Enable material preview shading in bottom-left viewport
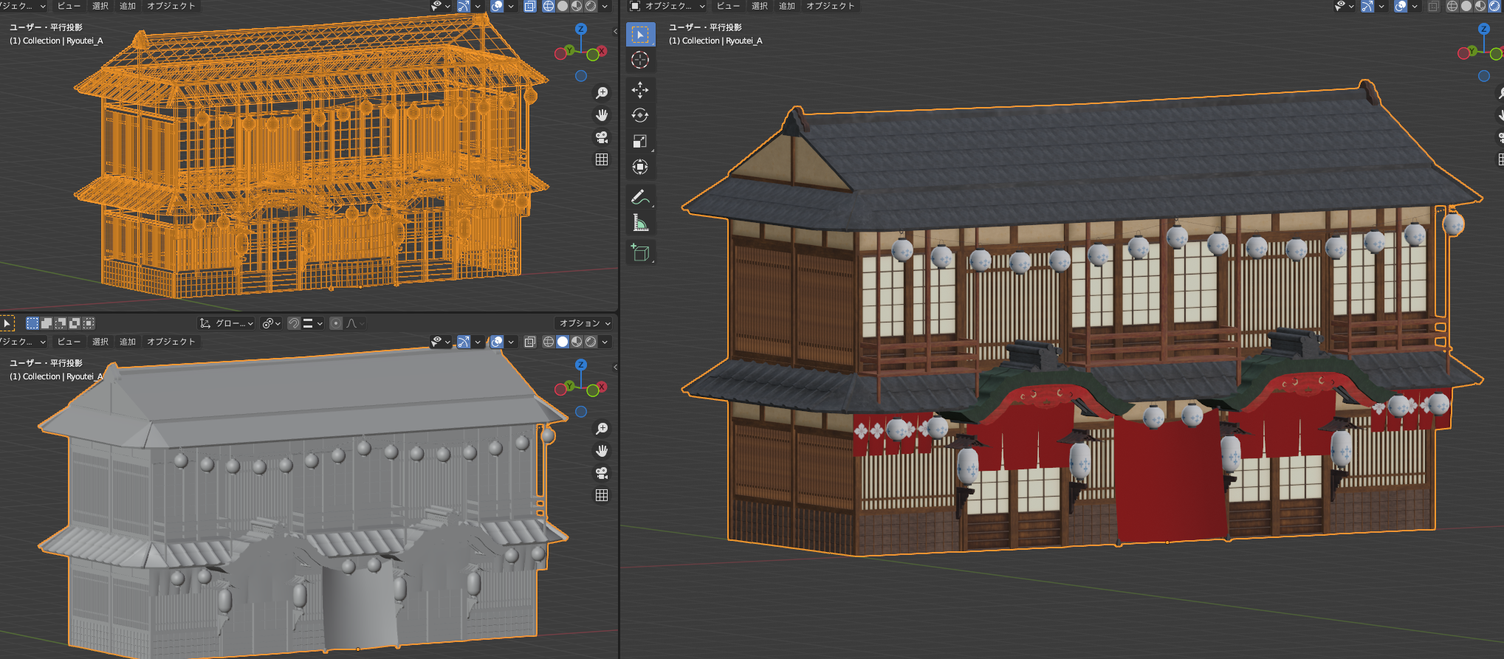Viewport: 1504px width, 659px height. pyautogui.click(x=576, y=341)
